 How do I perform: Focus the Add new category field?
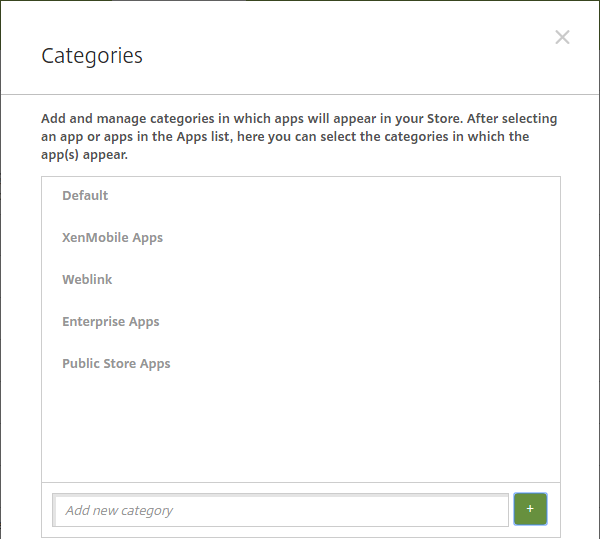point(280,510)
